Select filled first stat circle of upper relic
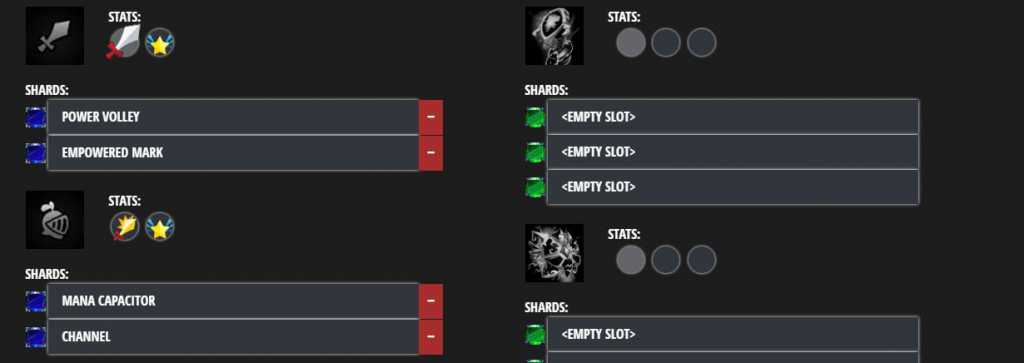Screen dimensions: 1024x363 click(631, 43)
